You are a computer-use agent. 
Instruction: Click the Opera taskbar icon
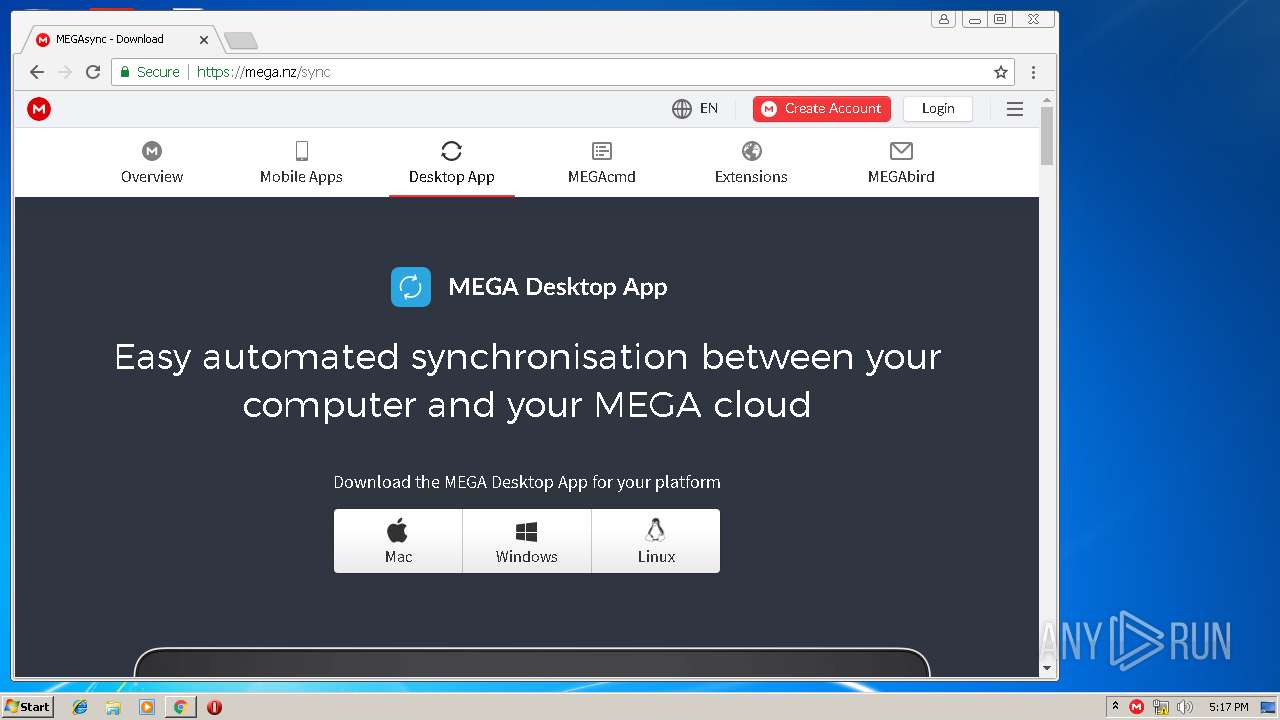click(x=214, y=707)
